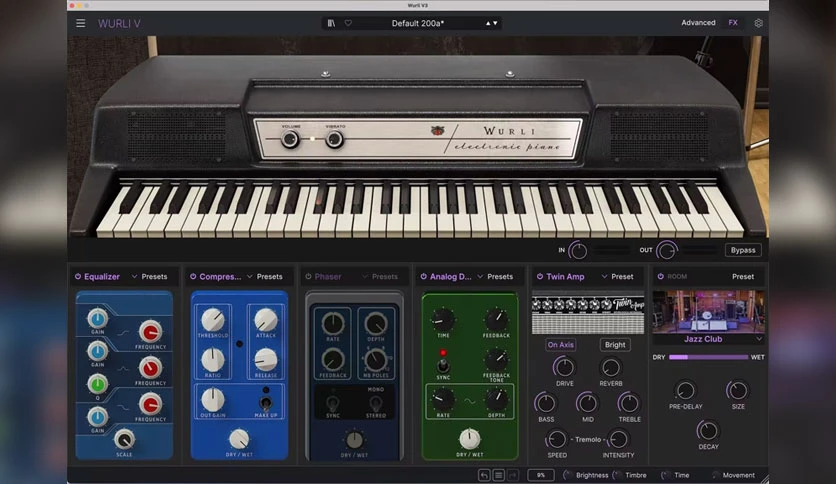This screenshot has width=836, height=484.
Task: Open Equalizer Presets dropdown
Action: point(150,276)
